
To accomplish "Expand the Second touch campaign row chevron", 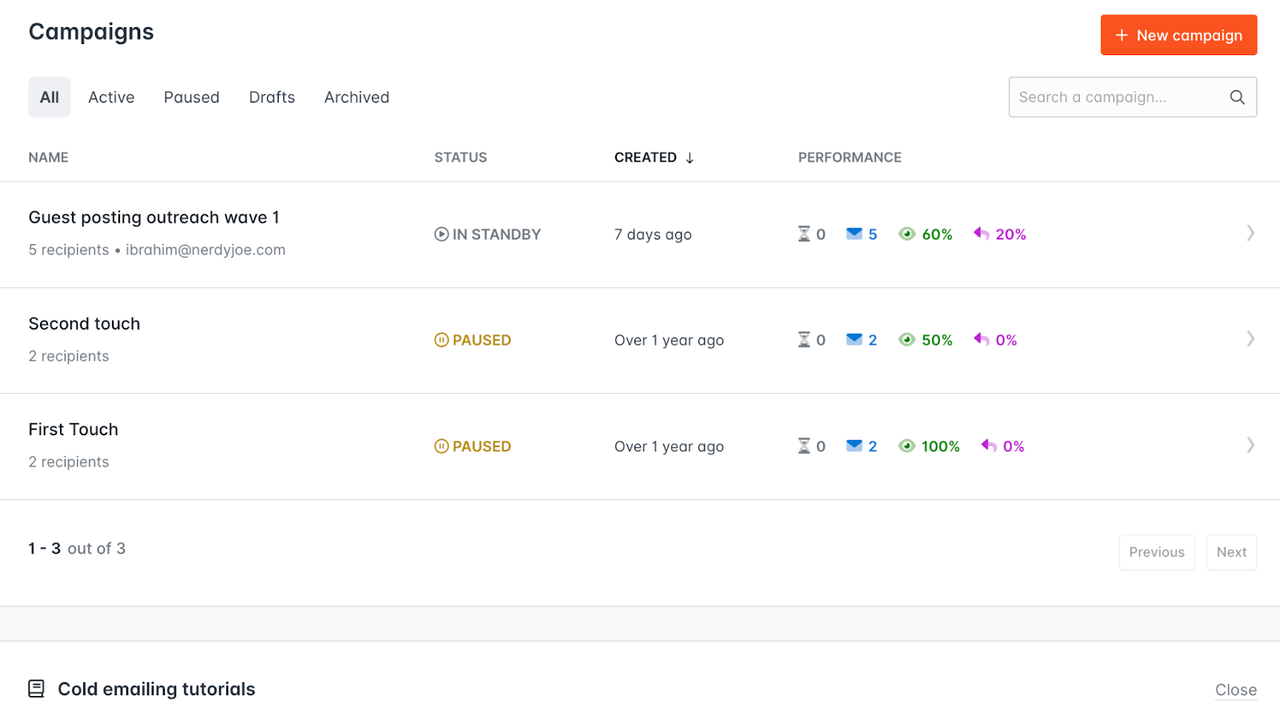I will (1250, 339).
